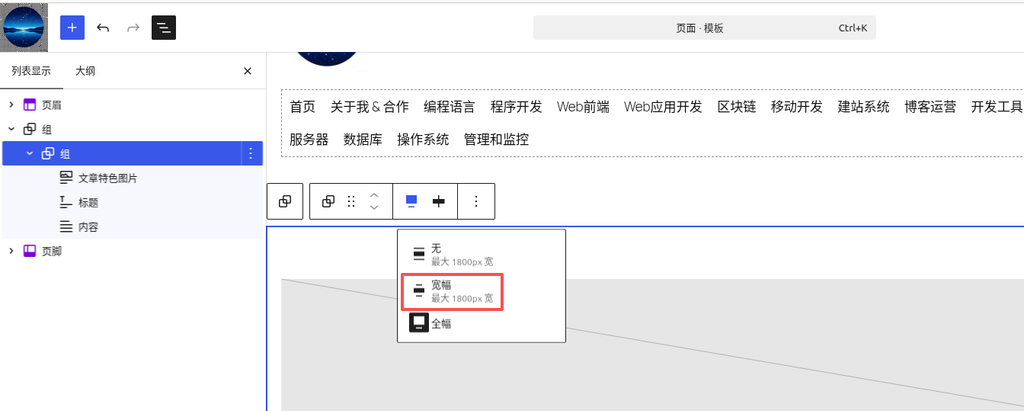Click the 页脚 template part icon
Viewport: 1024px width, 411px height.
point(29,251)
